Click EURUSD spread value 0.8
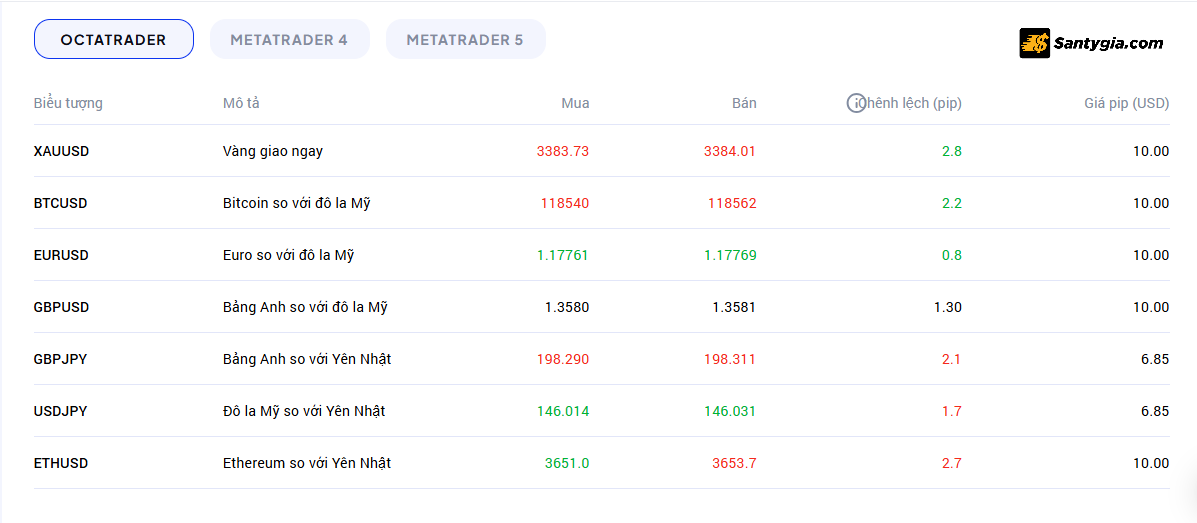 pos(952,255)
